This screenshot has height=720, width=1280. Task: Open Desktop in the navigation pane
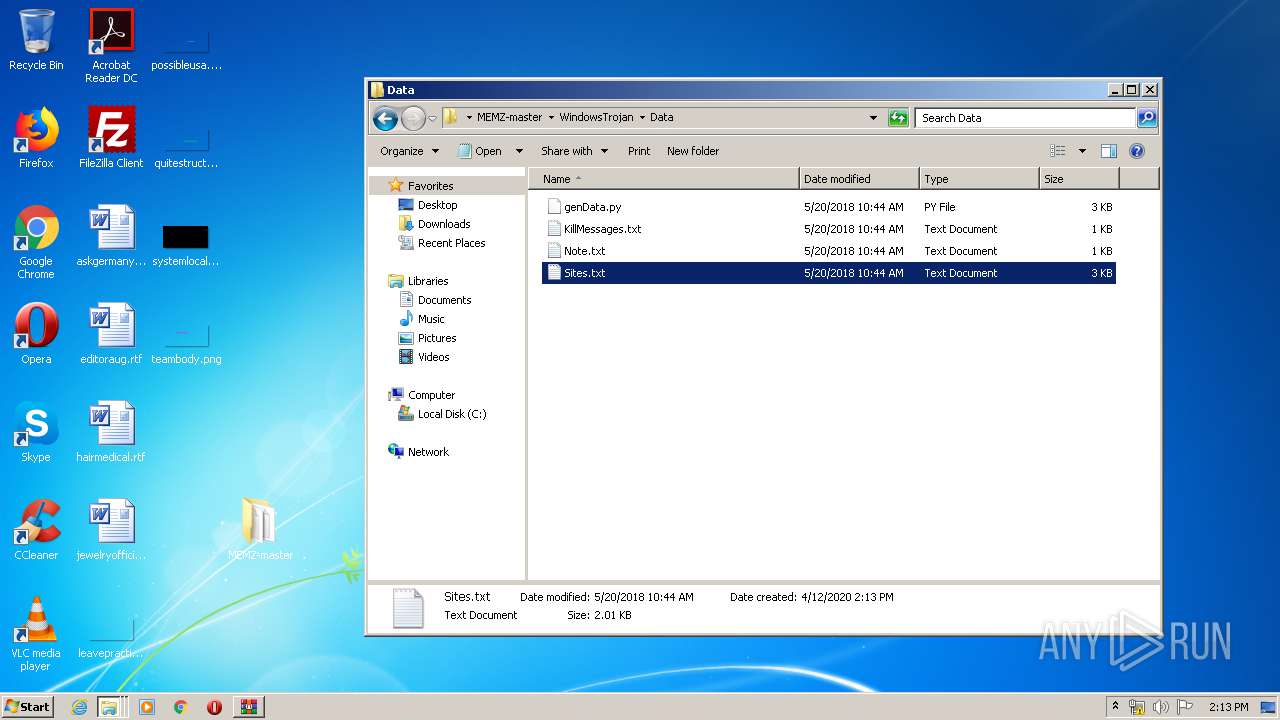click(x=437, y=205)
